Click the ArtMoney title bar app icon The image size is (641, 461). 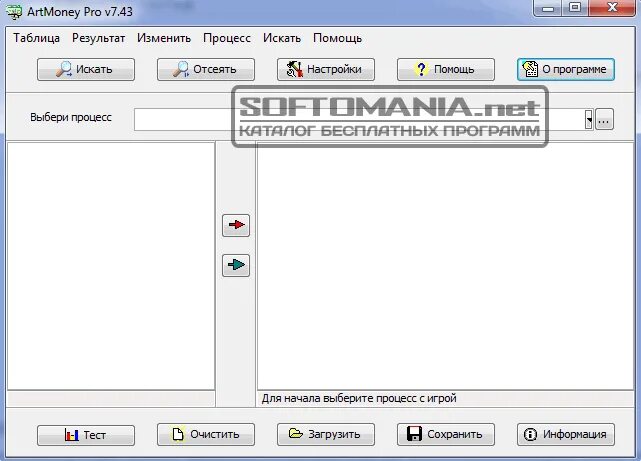tap(14, 11)
